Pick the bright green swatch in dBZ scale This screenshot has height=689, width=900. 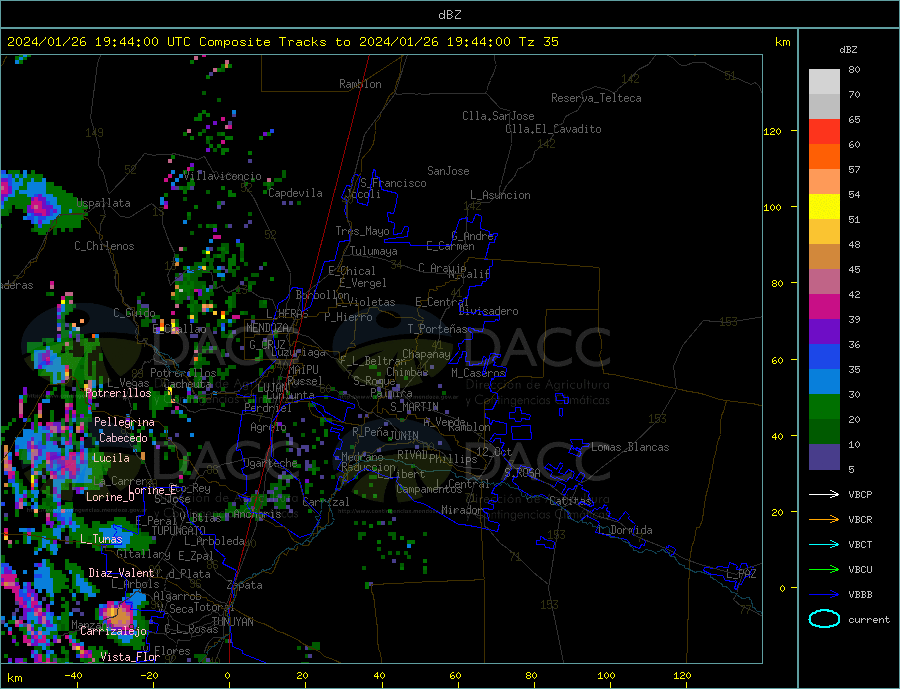coord(824,407)
